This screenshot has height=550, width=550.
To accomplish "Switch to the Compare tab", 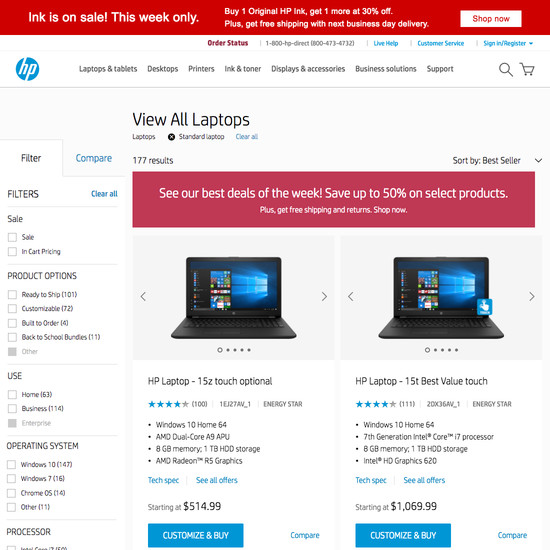I will click(x=94, y=158).
